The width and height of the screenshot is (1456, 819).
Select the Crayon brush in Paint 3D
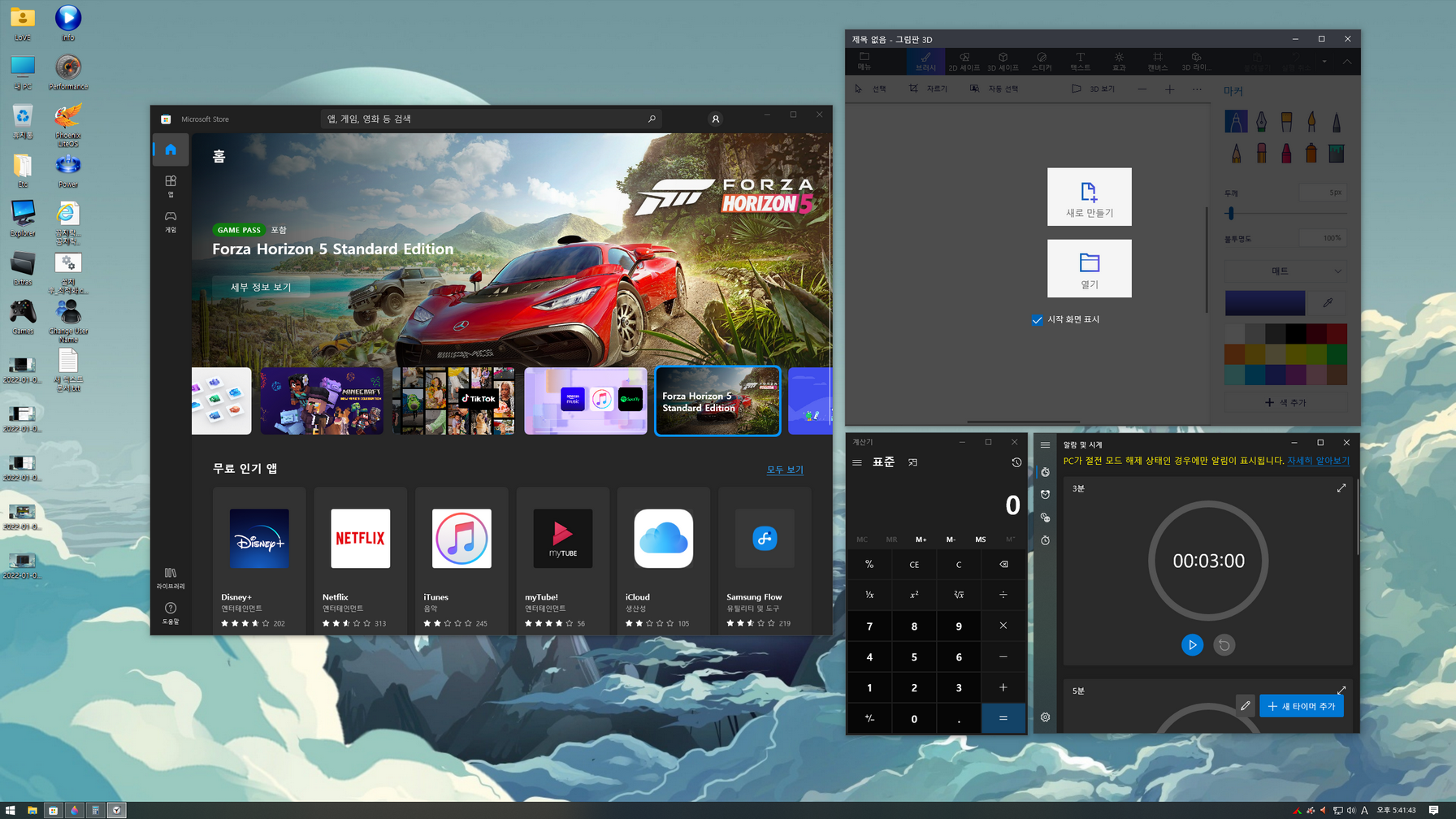point(1286,153)
